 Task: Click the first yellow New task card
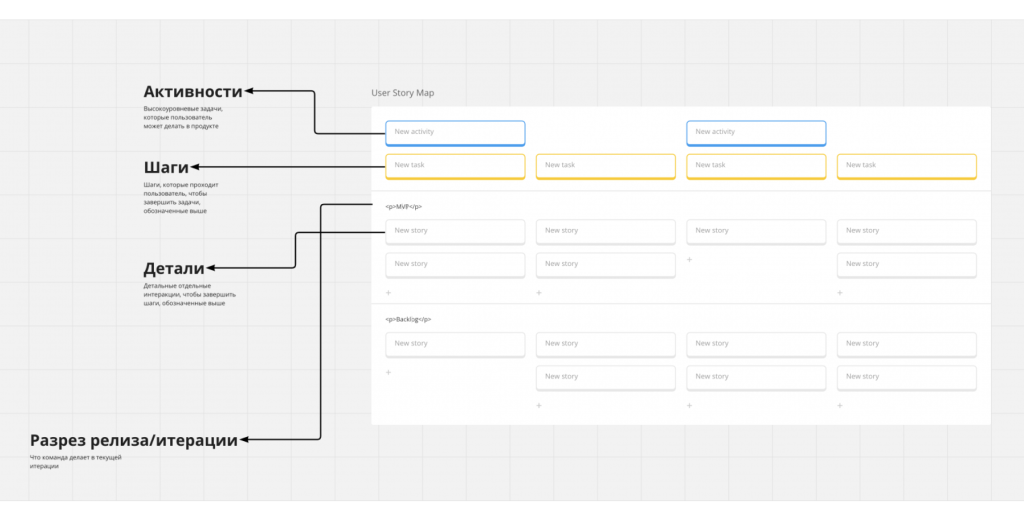click(x=455, y=165)
